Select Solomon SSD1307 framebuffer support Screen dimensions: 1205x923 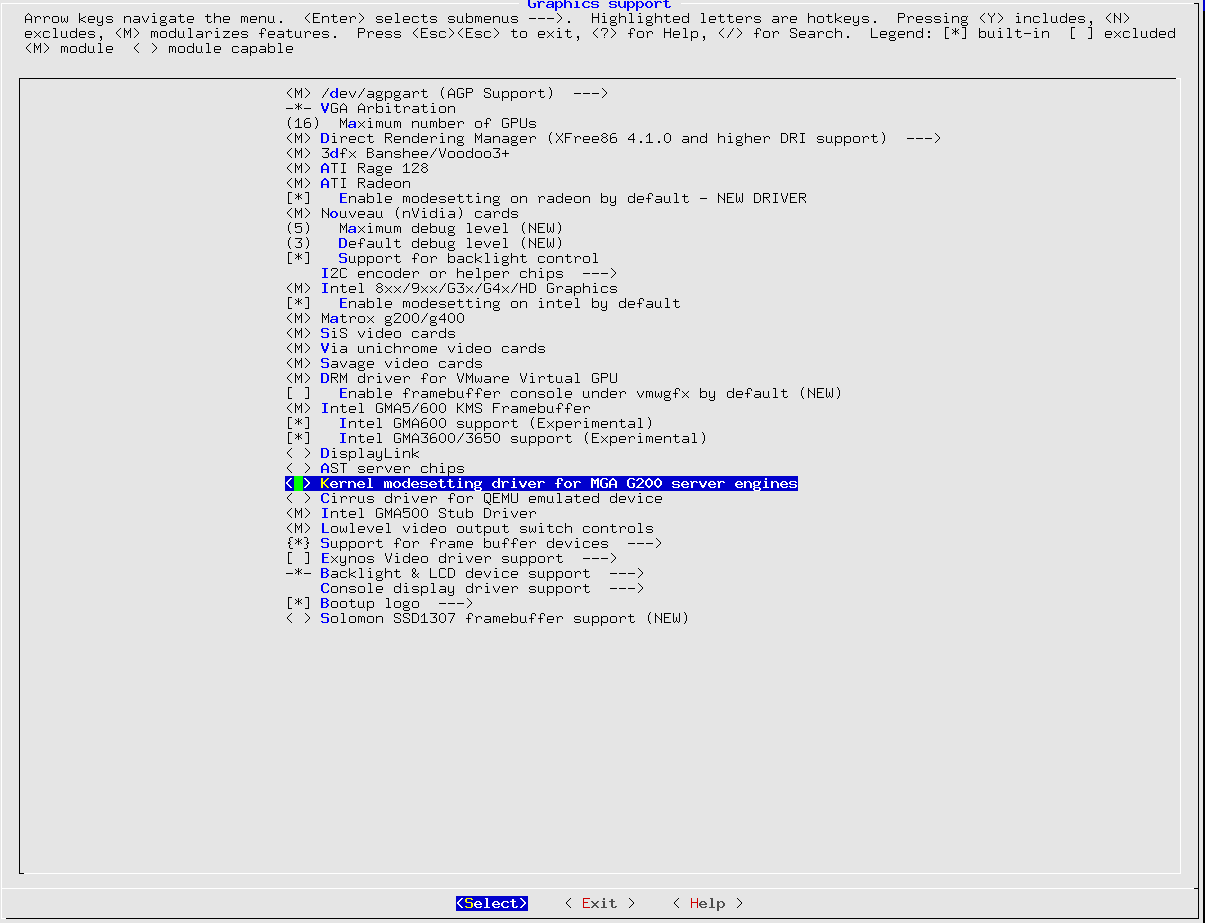[487, 618]
